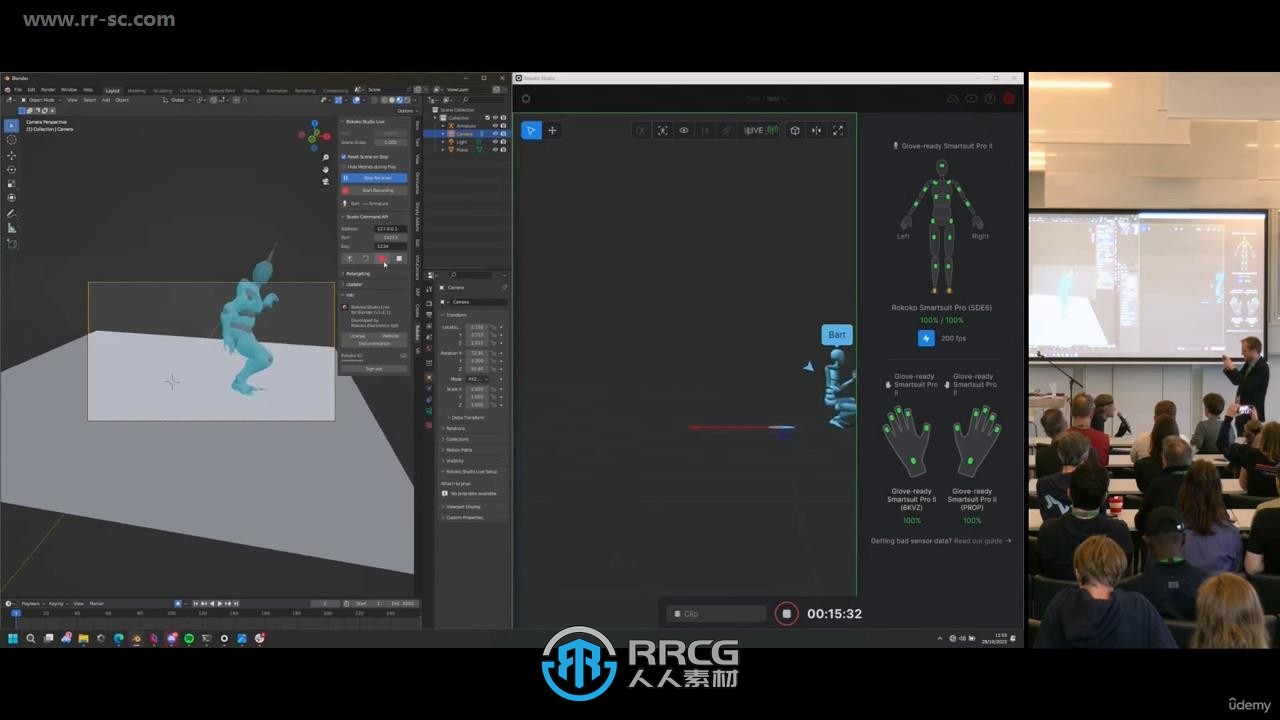This screenshot has width=1280, height=720.
Task: Select the Blender Select Box tool
Action: pyautogui.click(x=11, y=126)
